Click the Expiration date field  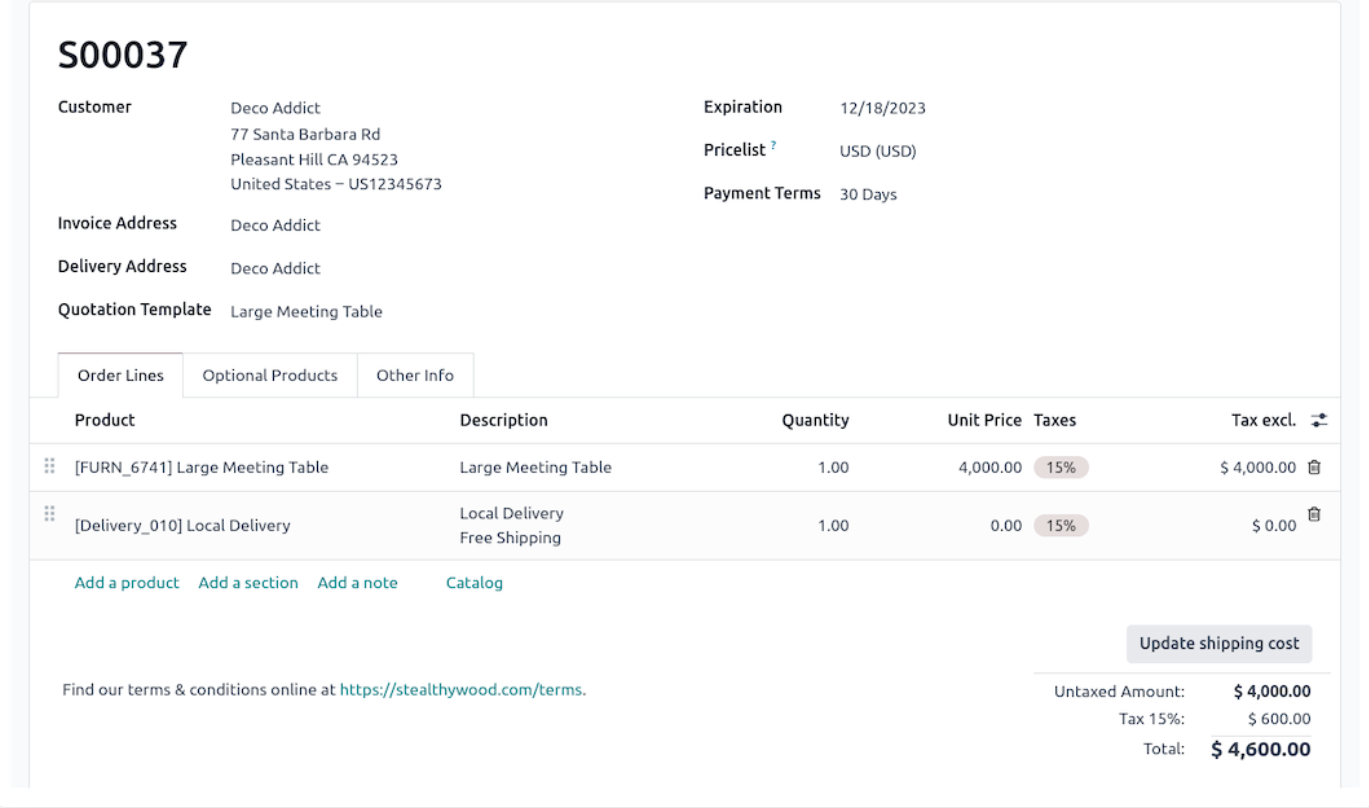click(882, 109)
